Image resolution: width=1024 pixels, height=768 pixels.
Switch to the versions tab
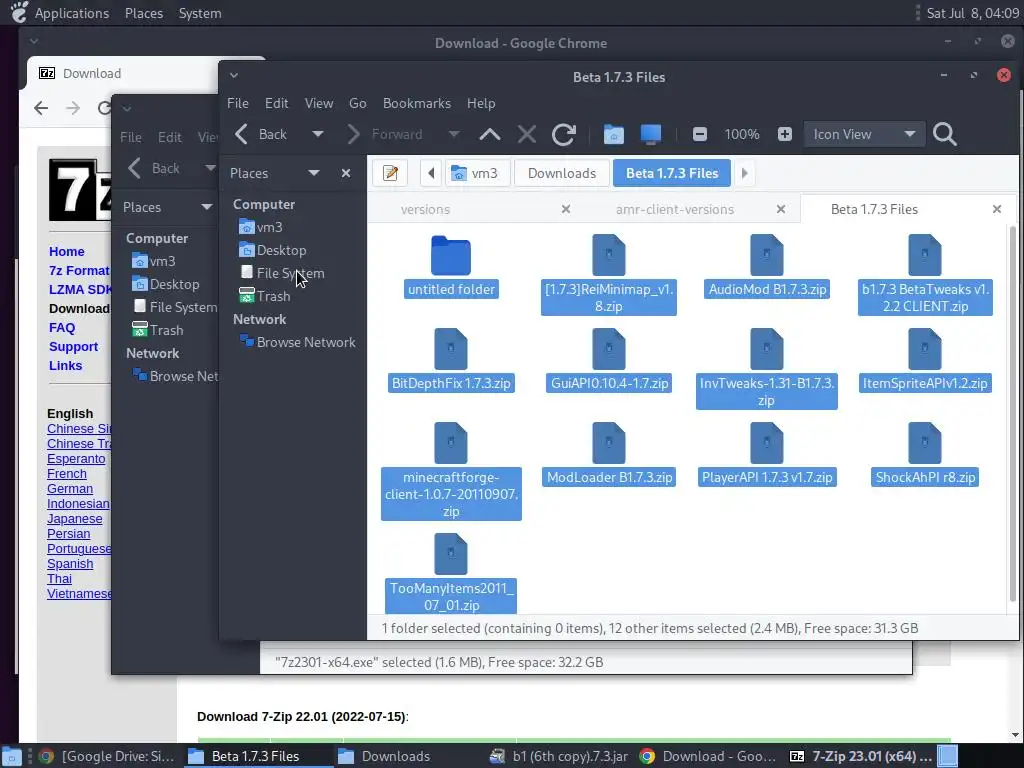(425, 210)
